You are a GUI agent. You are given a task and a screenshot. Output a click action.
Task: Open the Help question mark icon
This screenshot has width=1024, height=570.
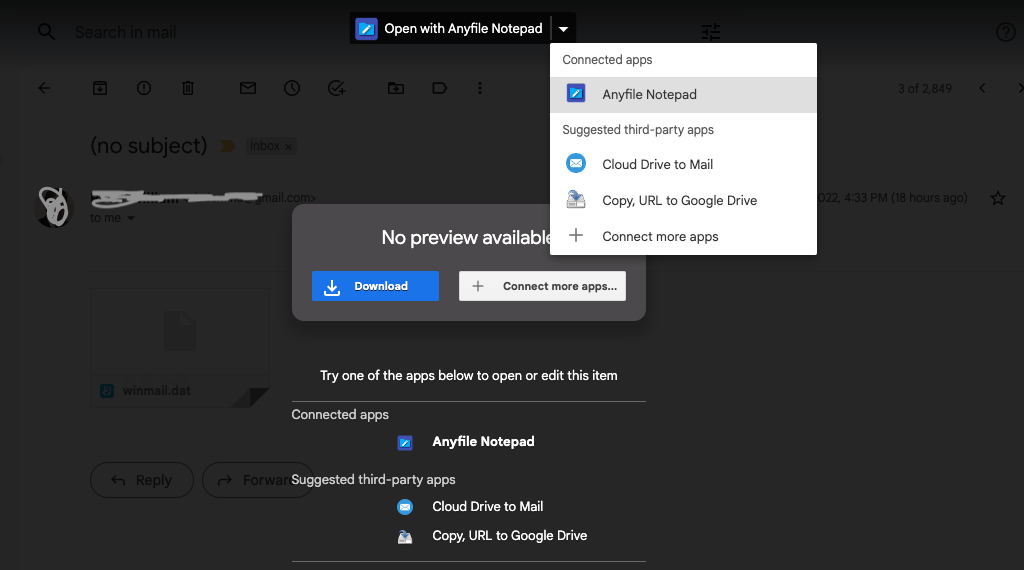1005,31
